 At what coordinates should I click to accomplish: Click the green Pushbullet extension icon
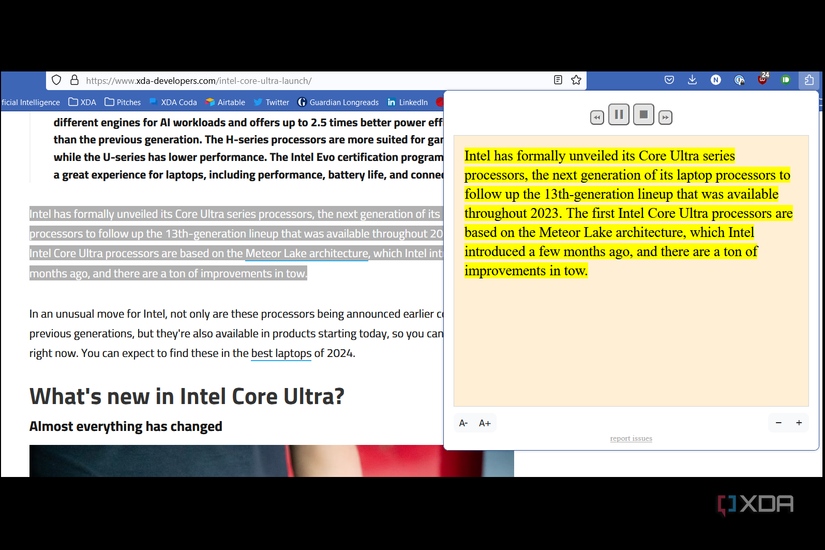786,80
